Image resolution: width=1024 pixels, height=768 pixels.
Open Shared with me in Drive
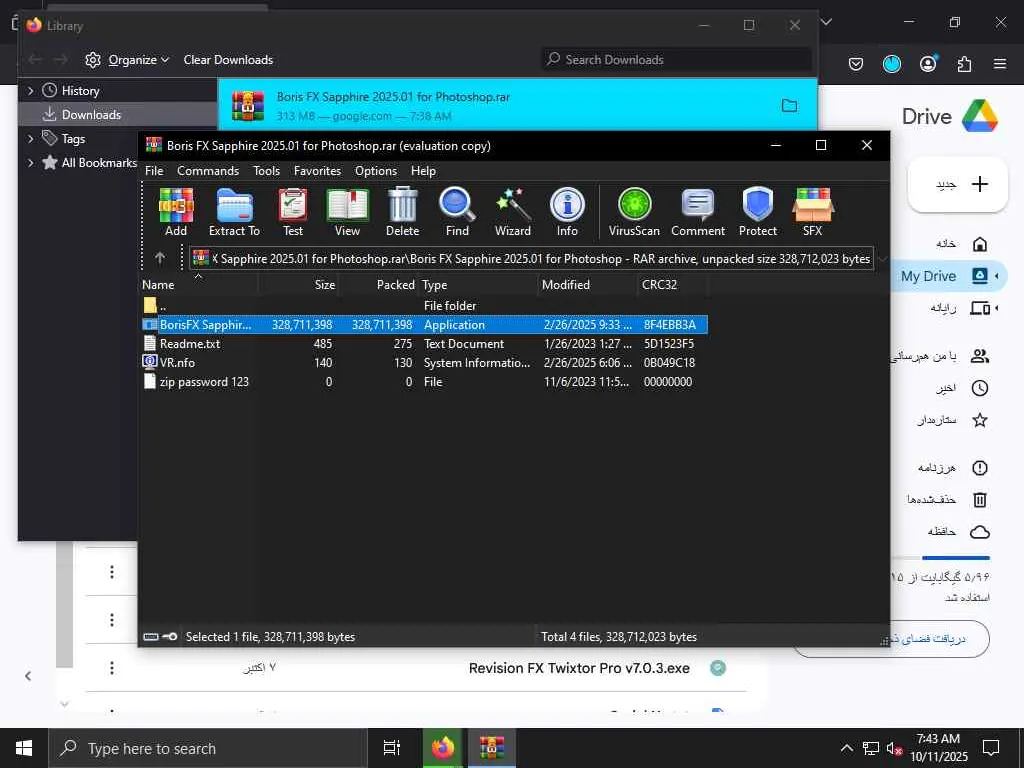980,356
